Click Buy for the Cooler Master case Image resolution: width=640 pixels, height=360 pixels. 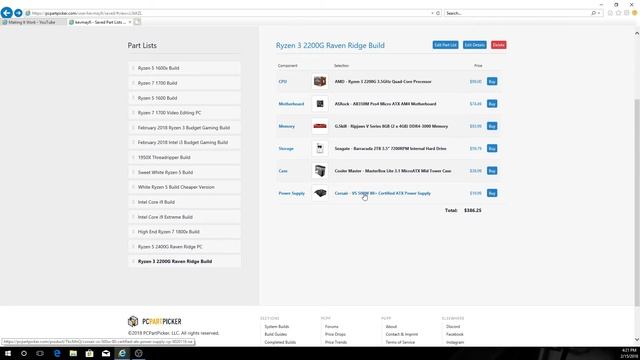click(492, 171)
